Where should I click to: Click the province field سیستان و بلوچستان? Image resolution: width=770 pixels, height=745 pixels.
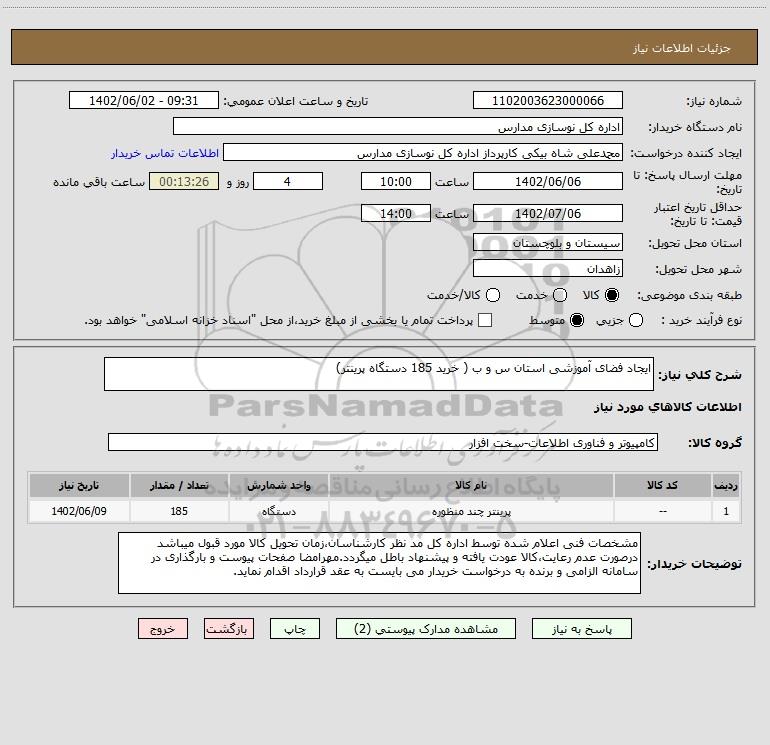548,242
